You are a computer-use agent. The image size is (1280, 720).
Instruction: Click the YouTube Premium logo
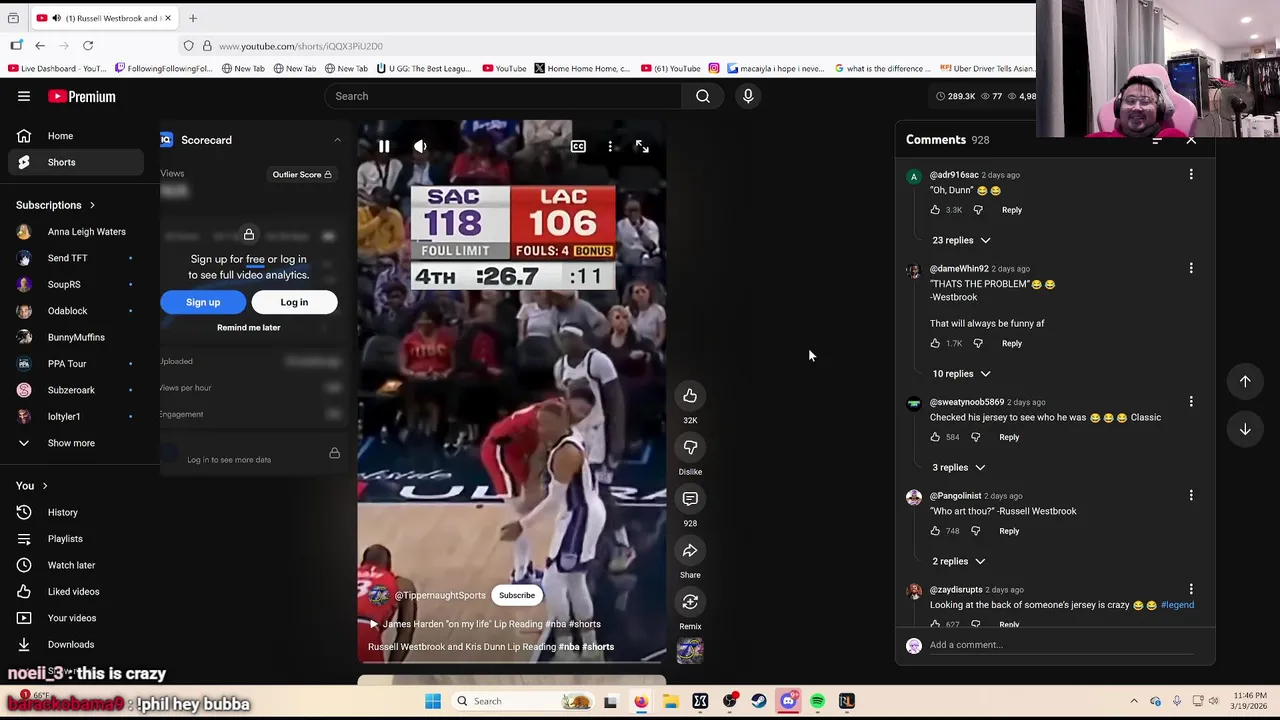point(82,96)
